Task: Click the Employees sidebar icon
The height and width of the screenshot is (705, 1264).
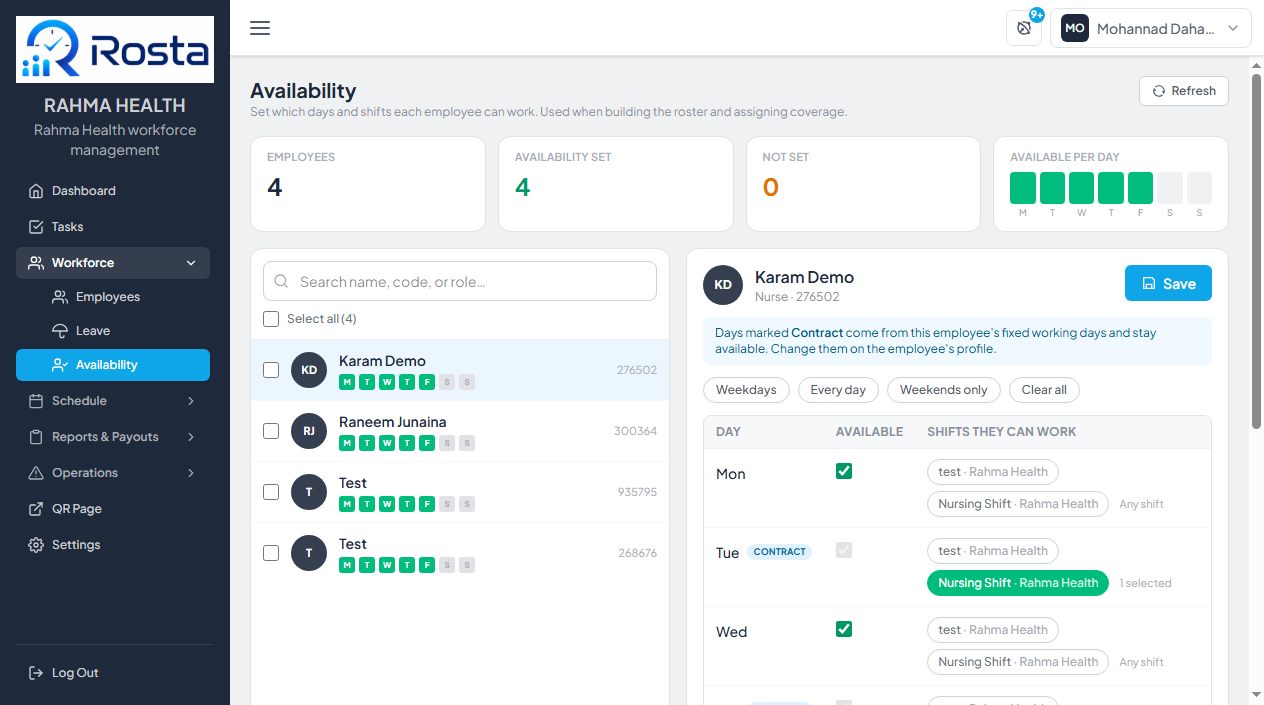Action: coord(60,297)
